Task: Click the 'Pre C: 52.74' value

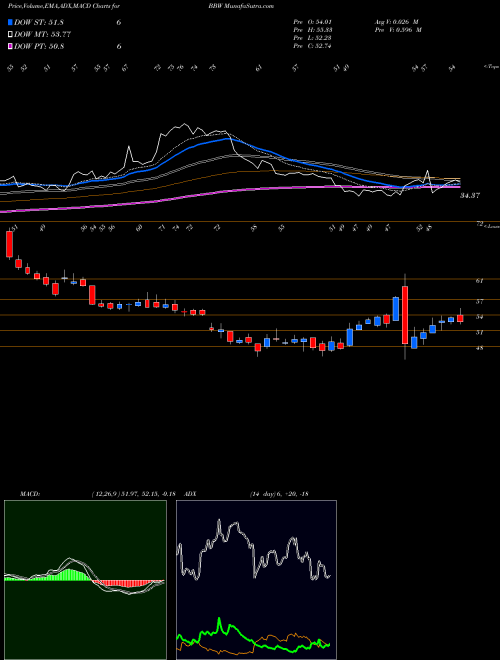Action: coord(312,46)
